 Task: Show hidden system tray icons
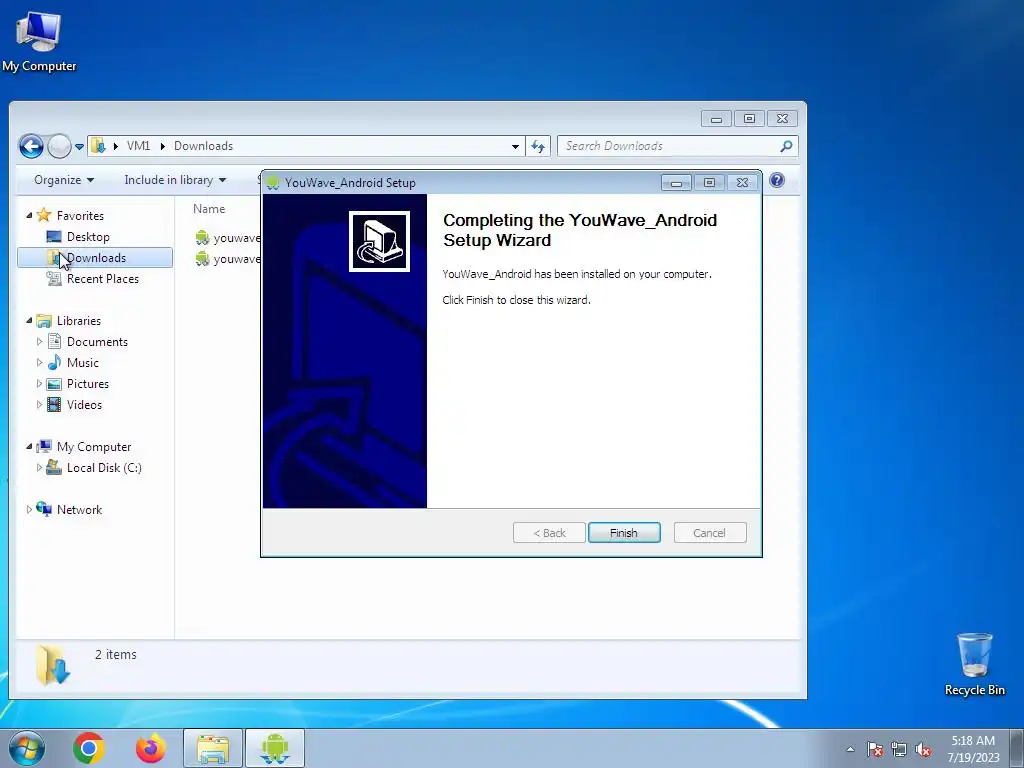click(850, 749)
